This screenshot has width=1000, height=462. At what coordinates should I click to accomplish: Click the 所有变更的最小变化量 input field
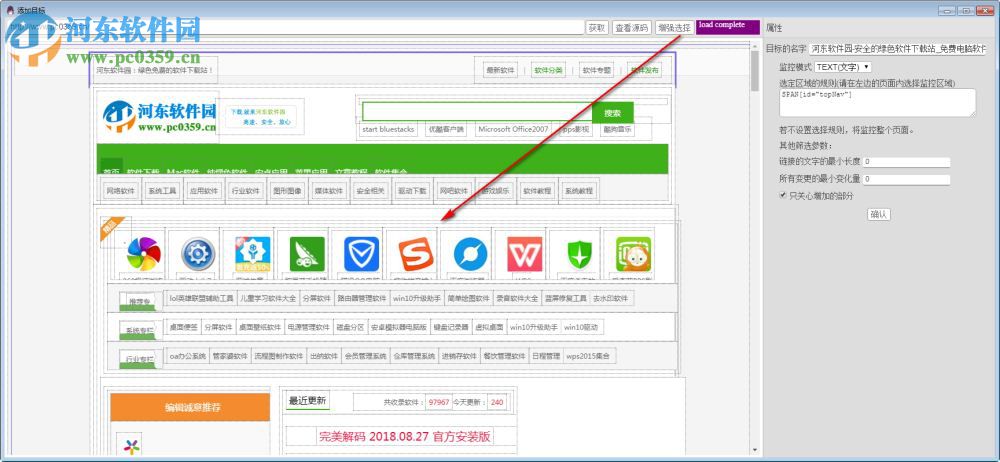tap(907, 180)
